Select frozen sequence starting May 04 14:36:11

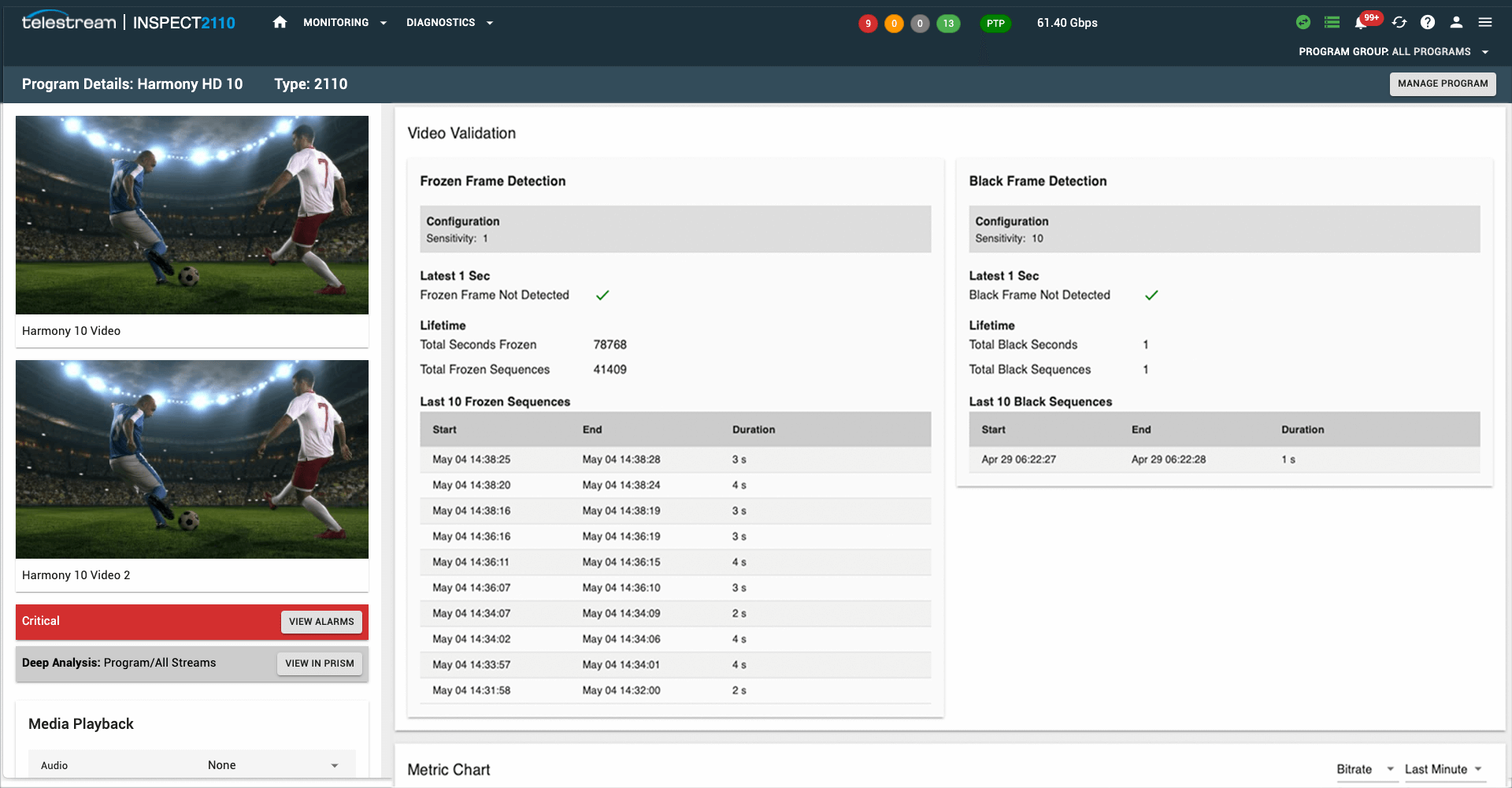coord(675,562)
